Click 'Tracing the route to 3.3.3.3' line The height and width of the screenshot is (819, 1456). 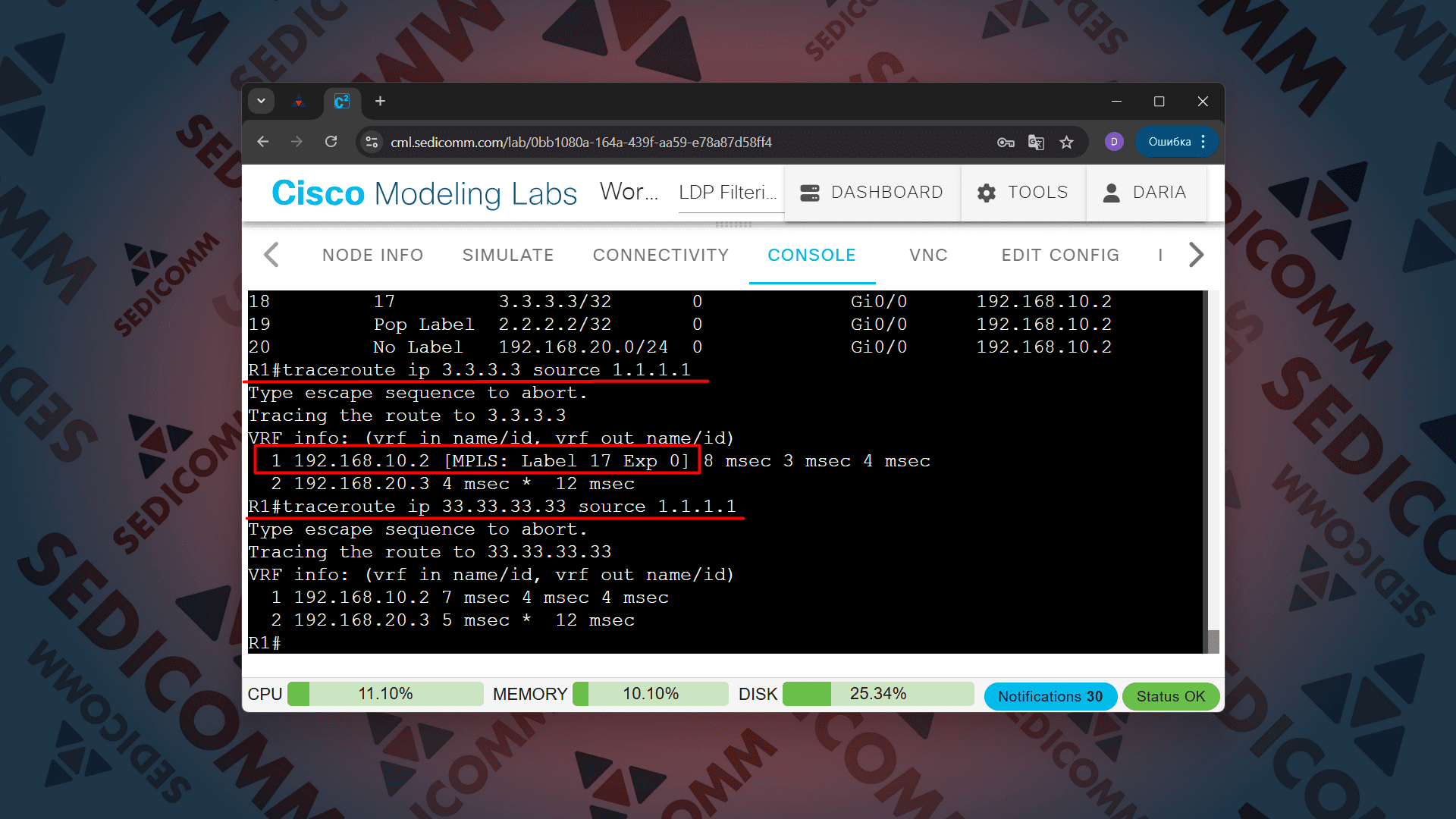[x=407, y=416]
